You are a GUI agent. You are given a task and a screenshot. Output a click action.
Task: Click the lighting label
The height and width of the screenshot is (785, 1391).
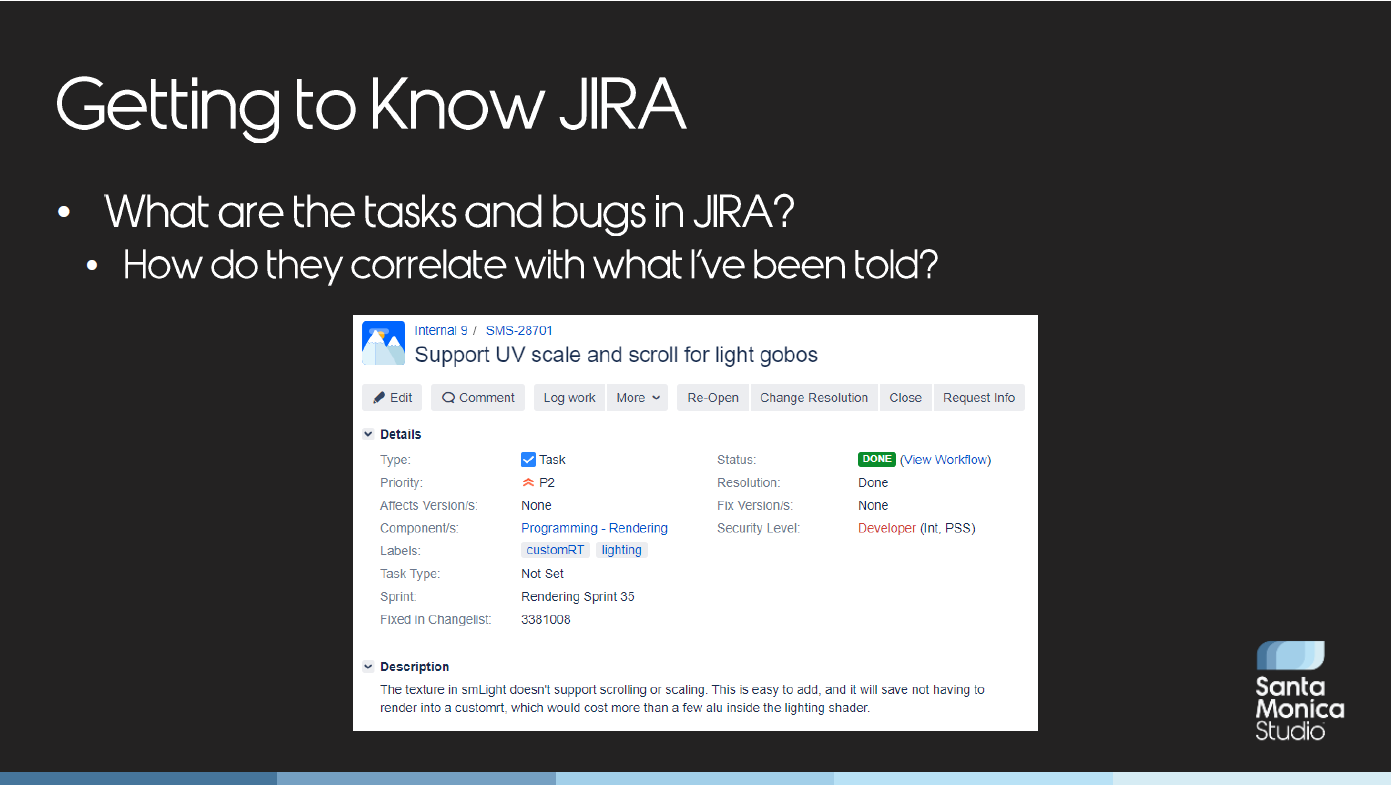coord(622,550)
